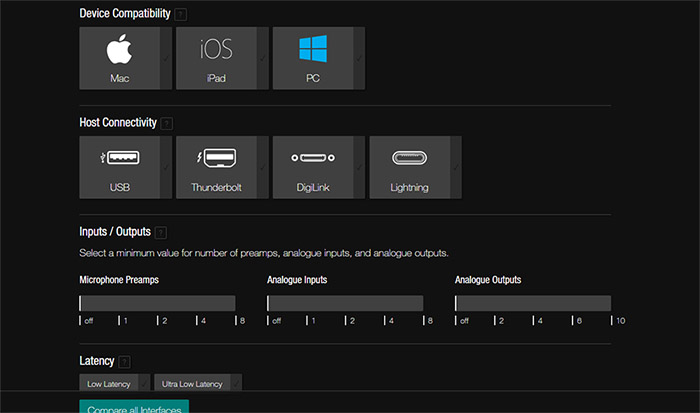Tick the checkmark beside Lightning tile
700x413 pixels.
[x=456, y=167]
